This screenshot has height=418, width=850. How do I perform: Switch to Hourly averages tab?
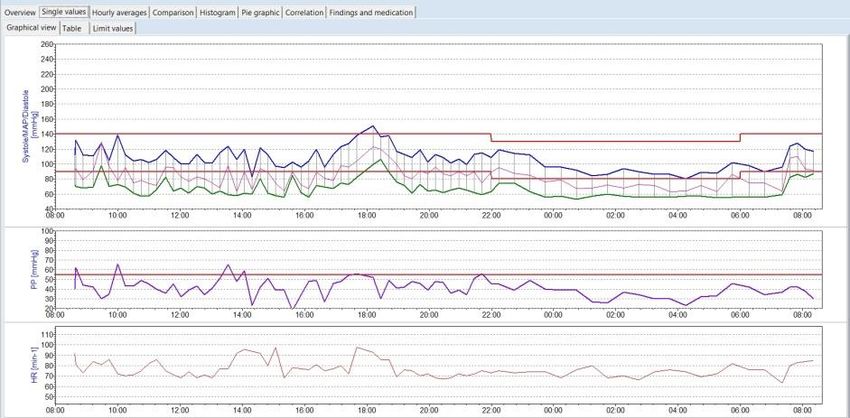(120, 12)
